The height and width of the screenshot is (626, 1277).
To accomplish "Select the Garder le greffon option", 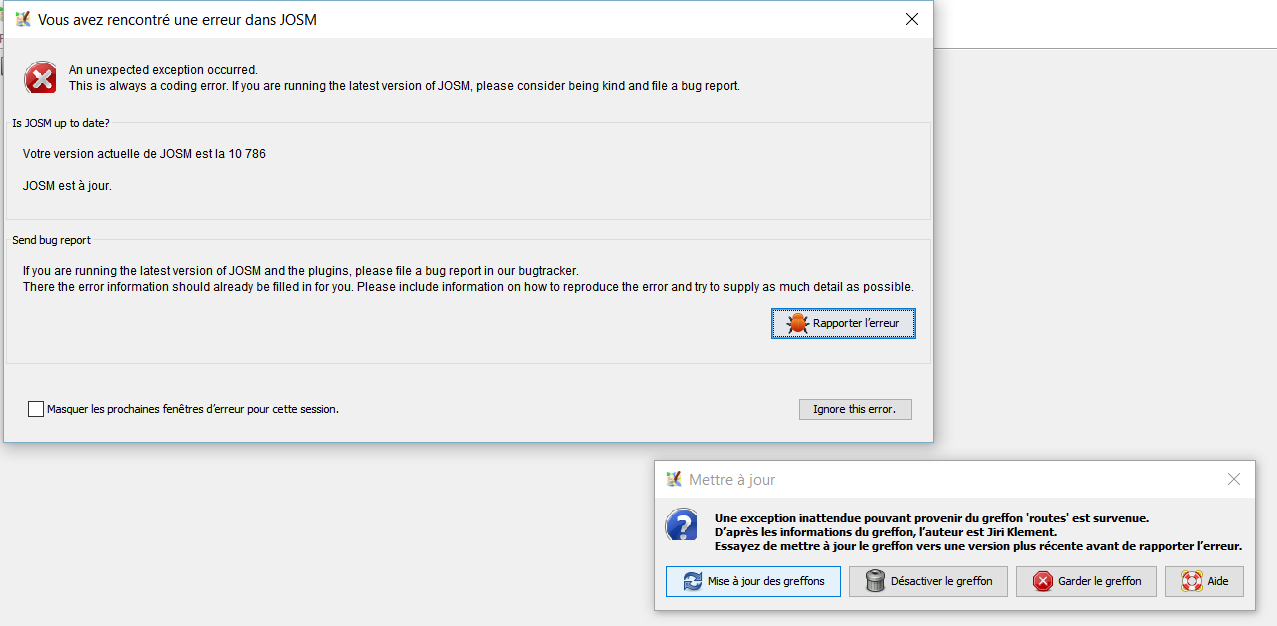I will pyautogui.click(x=1086, y=581).
